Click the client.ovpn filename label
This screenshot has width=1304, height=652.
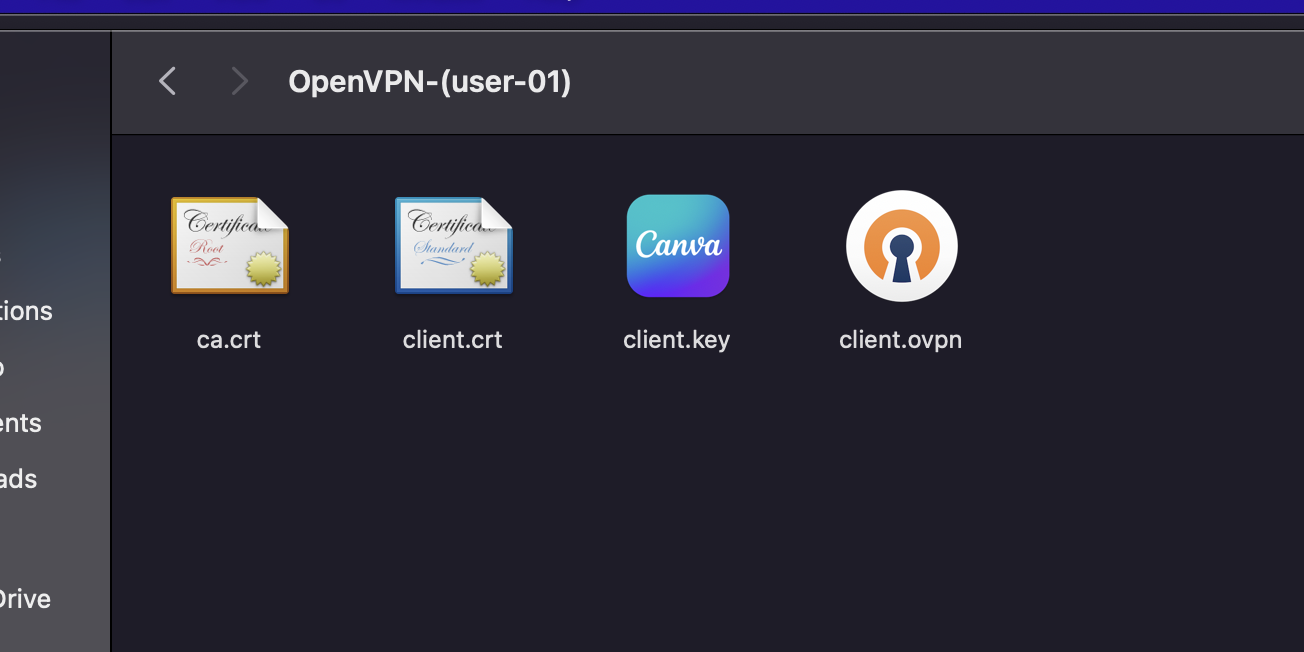[x=900, y=339]
